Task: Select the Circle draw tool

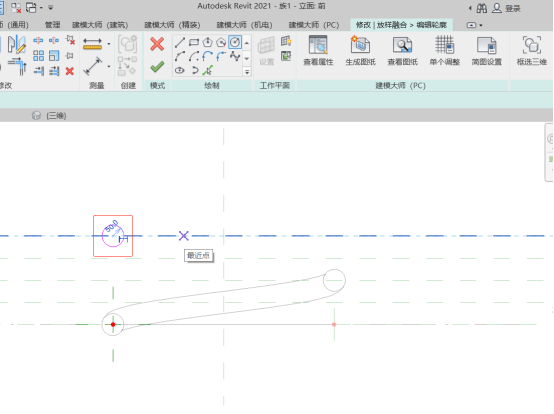Action: (x=235, y=42)
